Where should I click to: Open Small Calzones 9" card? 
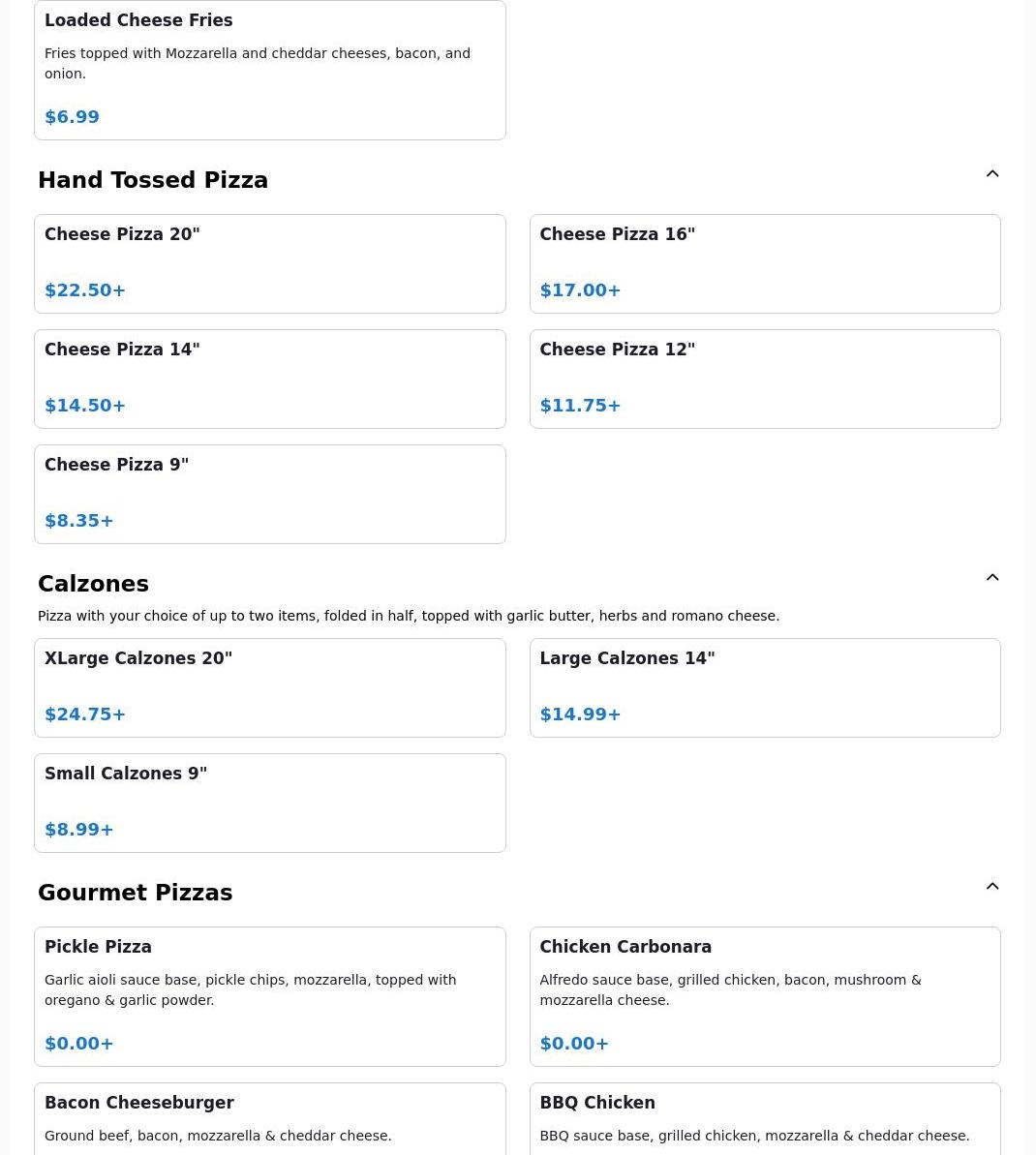coord(269,803)
